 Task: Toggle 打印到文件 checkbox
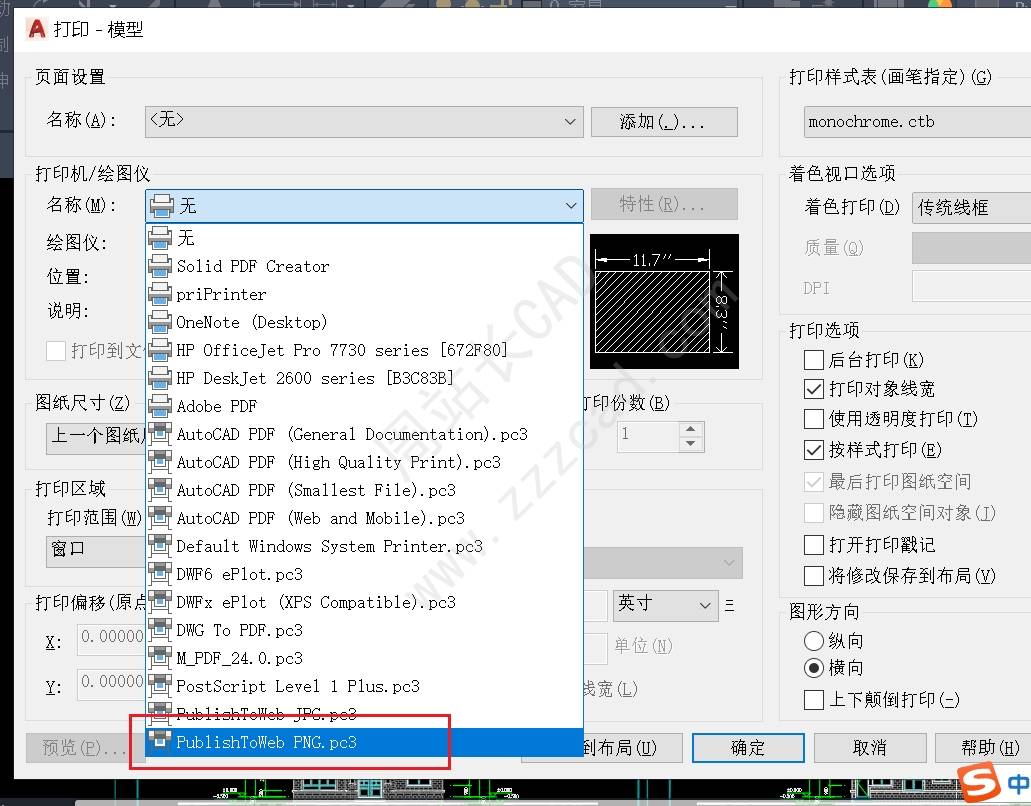tap(56, 350)
